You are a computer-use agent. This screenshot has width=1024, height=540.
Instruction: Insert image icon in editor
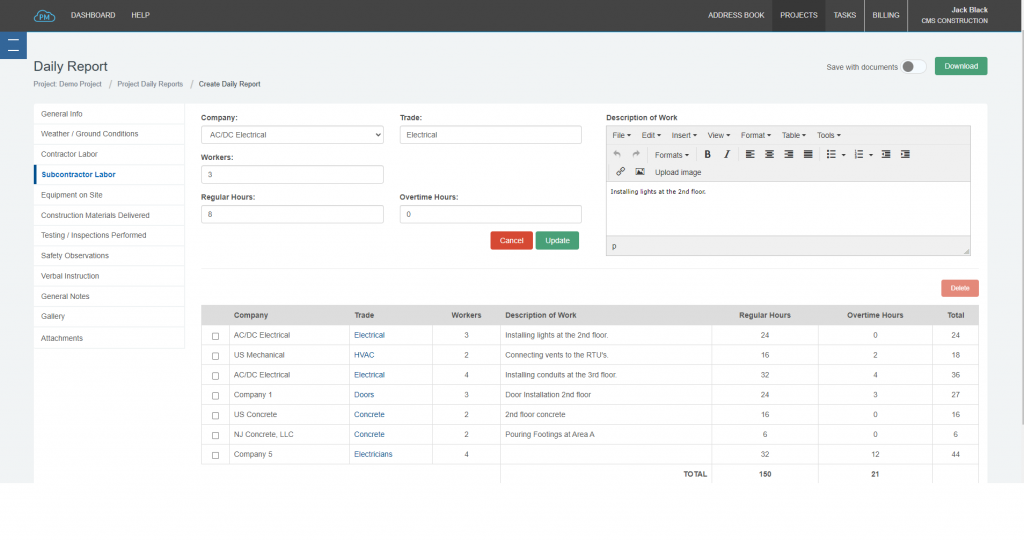point(639,172)
